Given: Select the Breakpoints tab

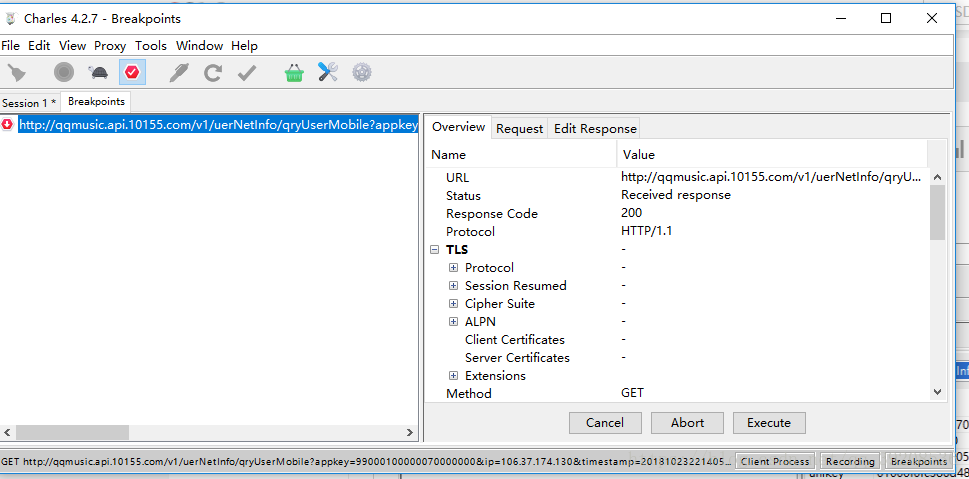Looking at the screenshot, I should coord(96,101).
